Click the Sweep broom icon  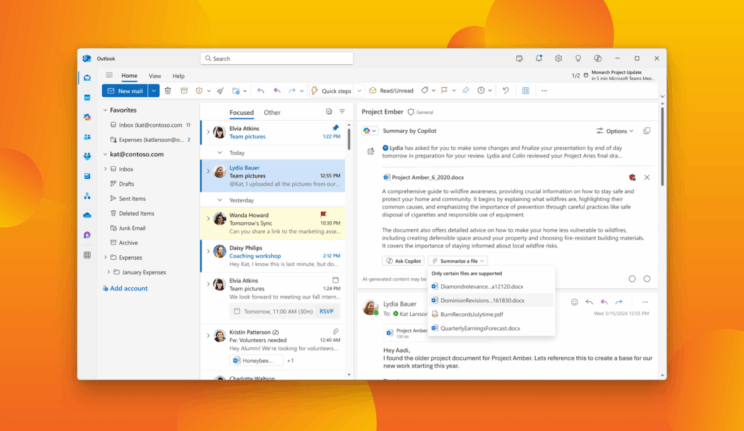click(220, 91)
